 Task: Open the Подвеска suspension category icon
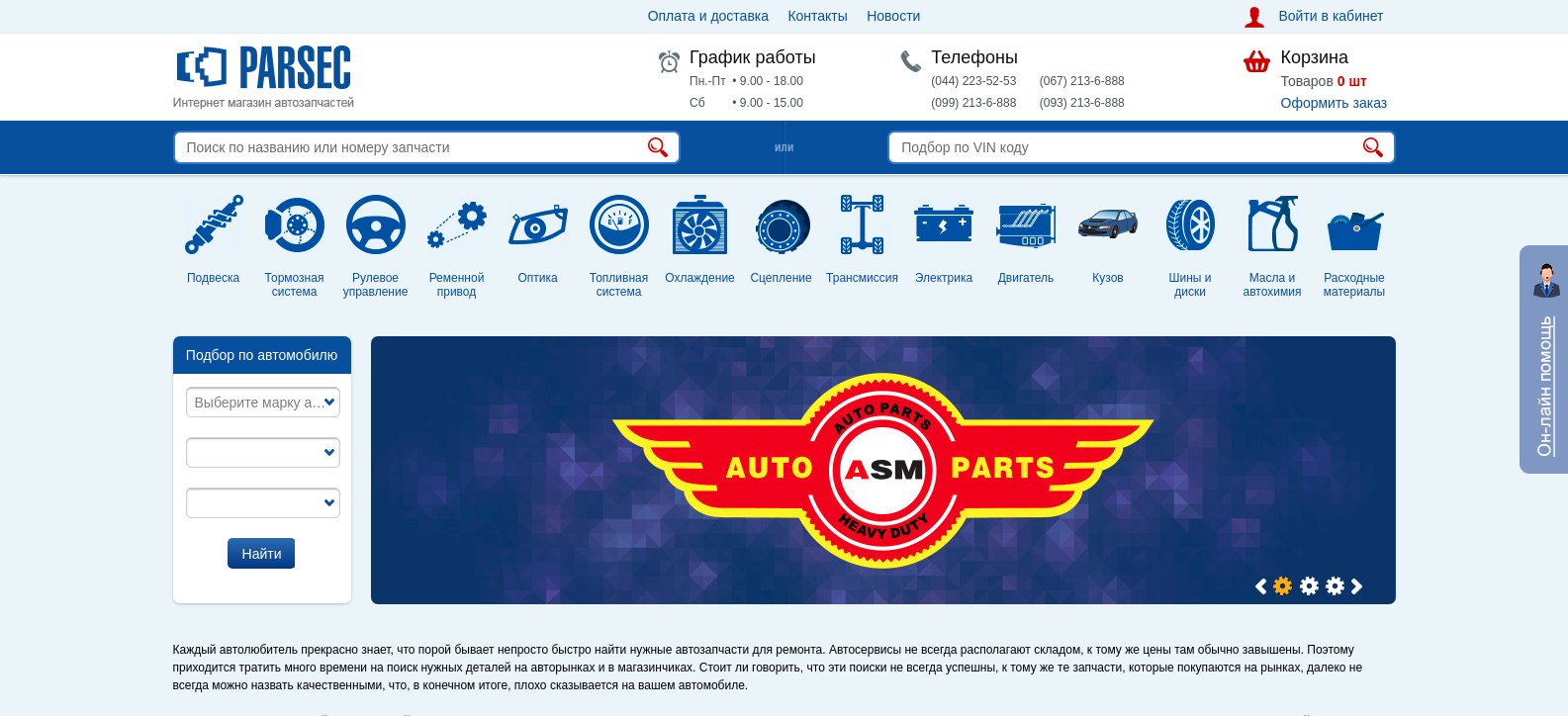(214, 224)
